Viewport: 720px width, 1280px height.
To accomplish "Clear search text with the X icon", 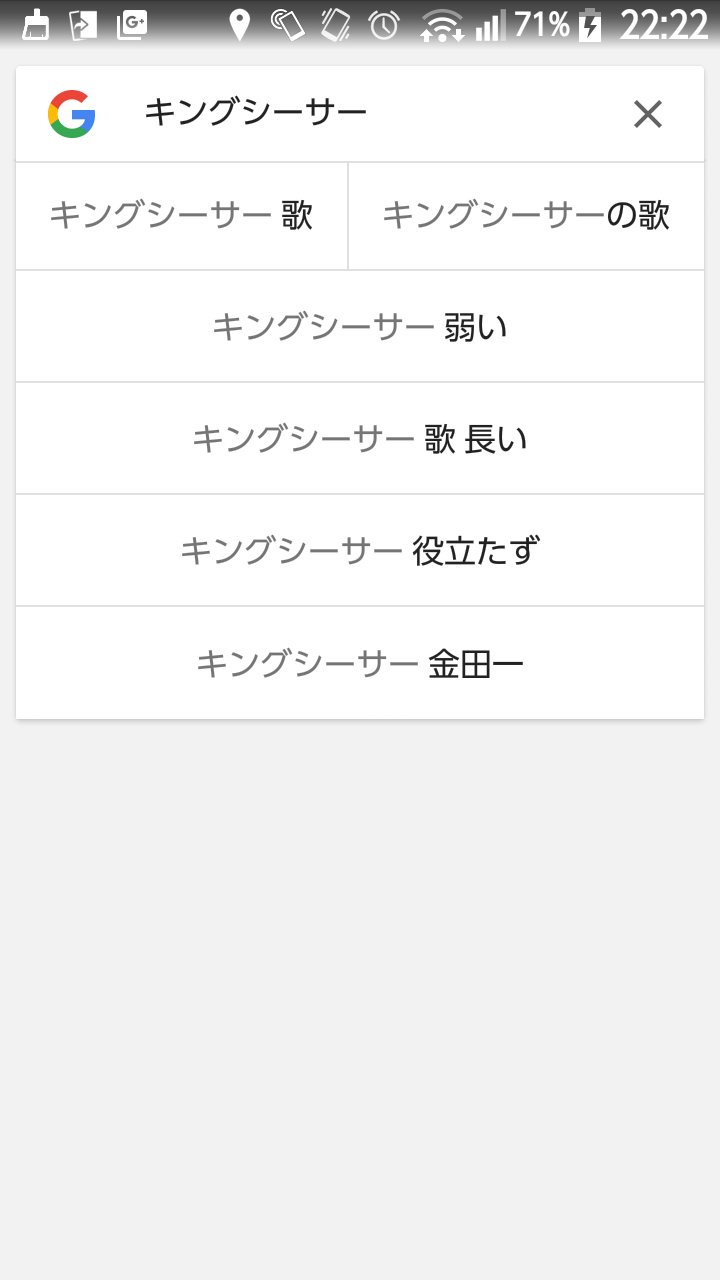I will [648, 115].
